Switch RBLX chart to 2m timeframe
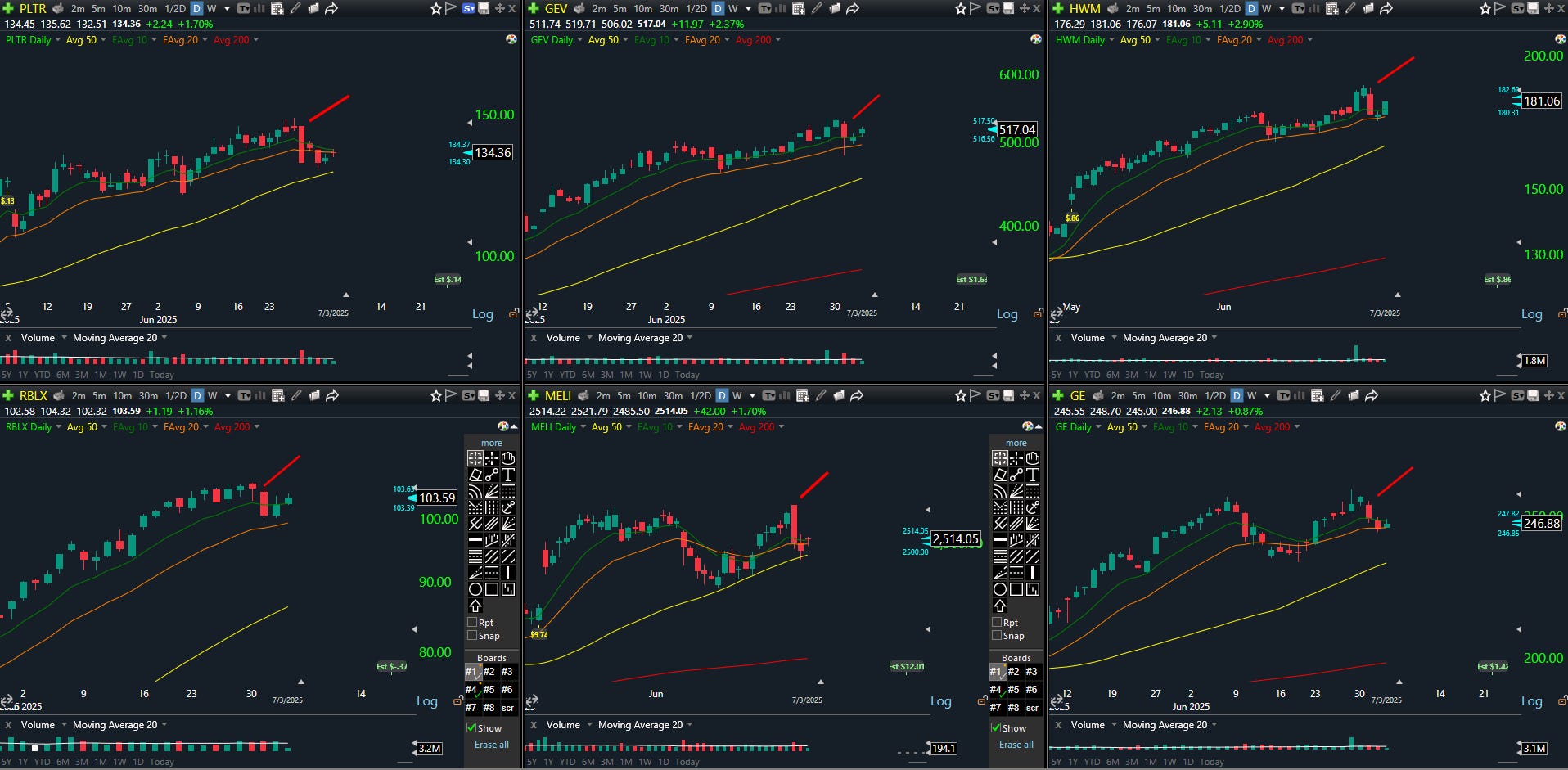This screenshot has width=1568, height=770. click(79, 395)
